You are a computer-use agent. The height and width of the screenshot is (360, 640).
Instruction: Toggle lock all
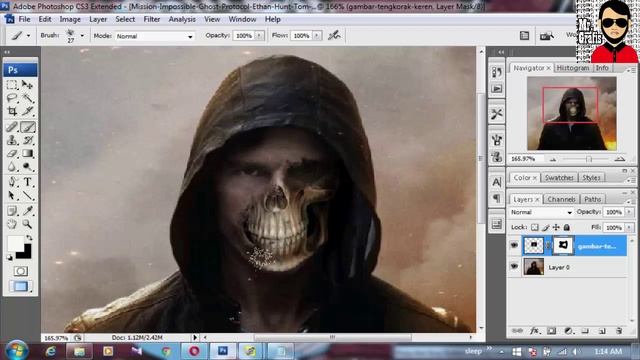pyautogui.click(x=567, y=227)
